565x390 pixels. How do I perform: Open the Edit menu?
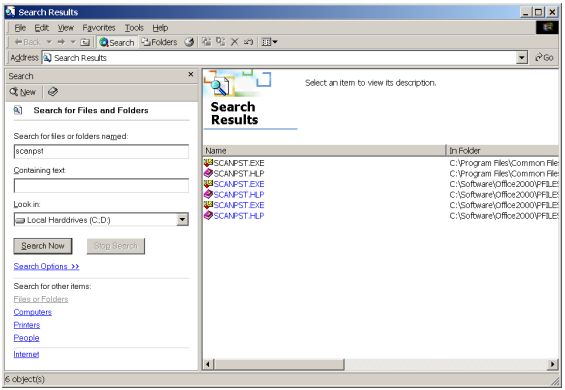pos(41,28)
